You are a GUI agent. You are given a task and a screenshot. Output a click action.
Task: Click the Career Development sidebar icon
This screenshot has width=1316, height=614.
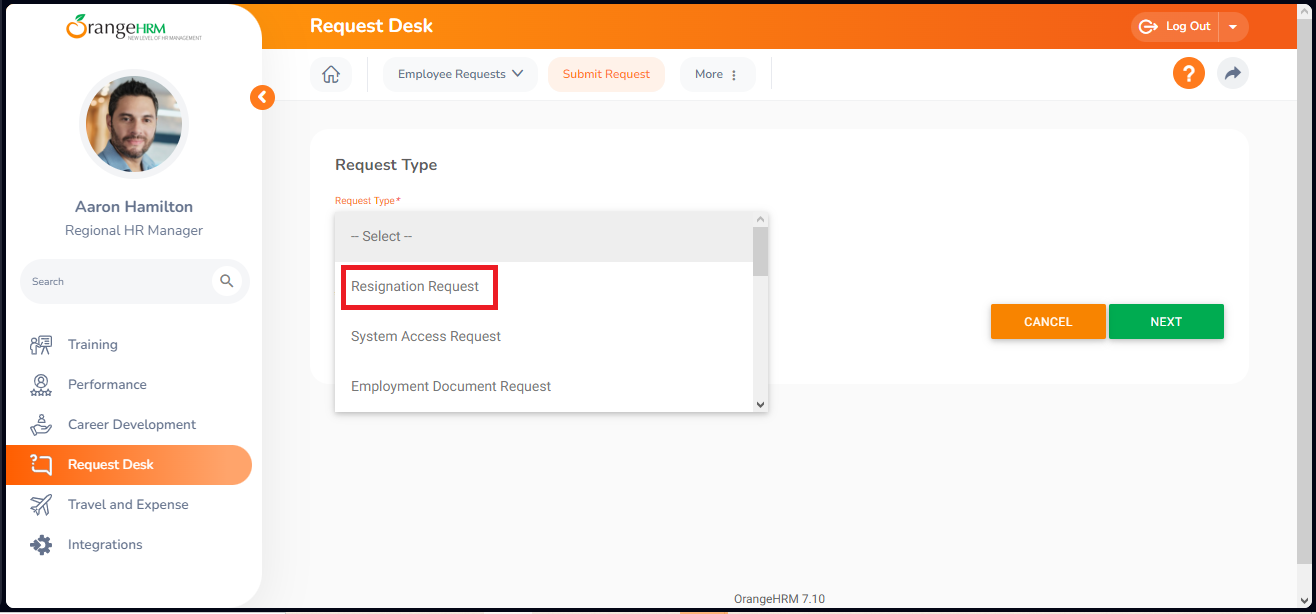40,424
